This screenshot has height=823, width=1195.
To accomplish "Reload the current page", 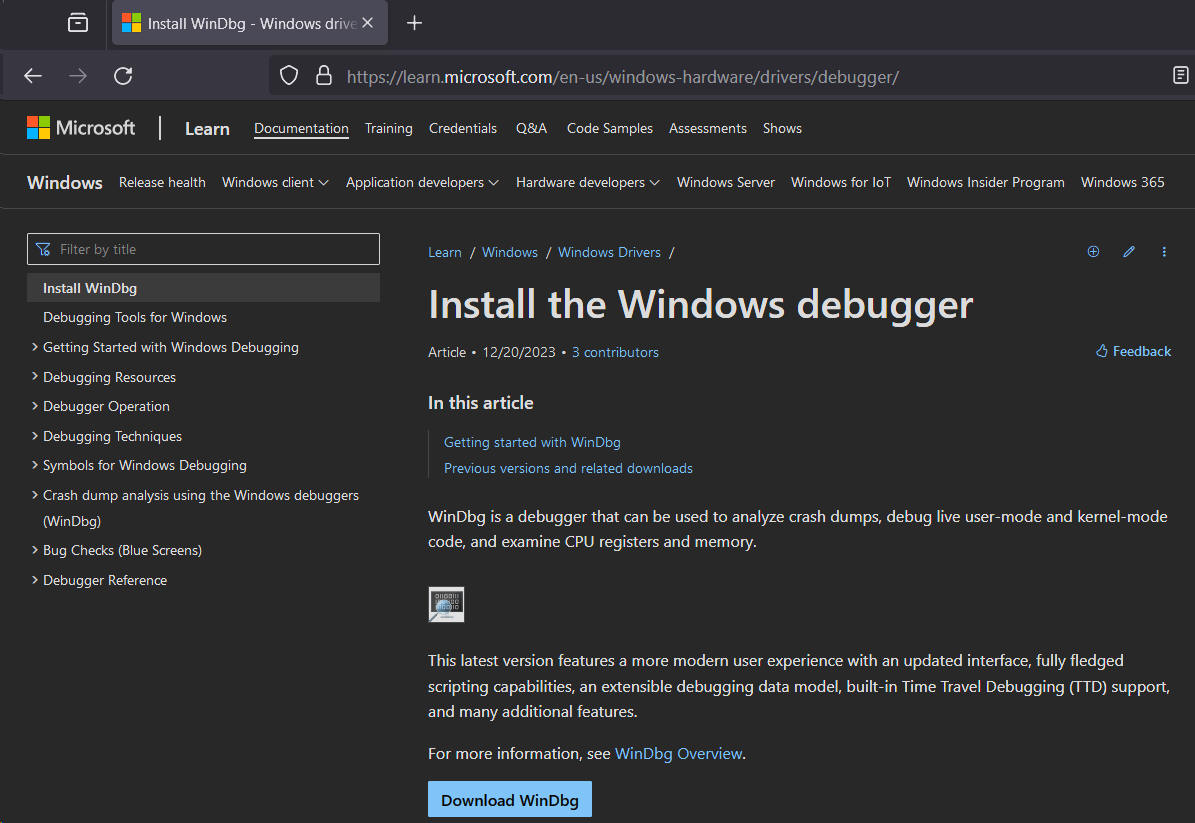I will [x=123, y=75].
